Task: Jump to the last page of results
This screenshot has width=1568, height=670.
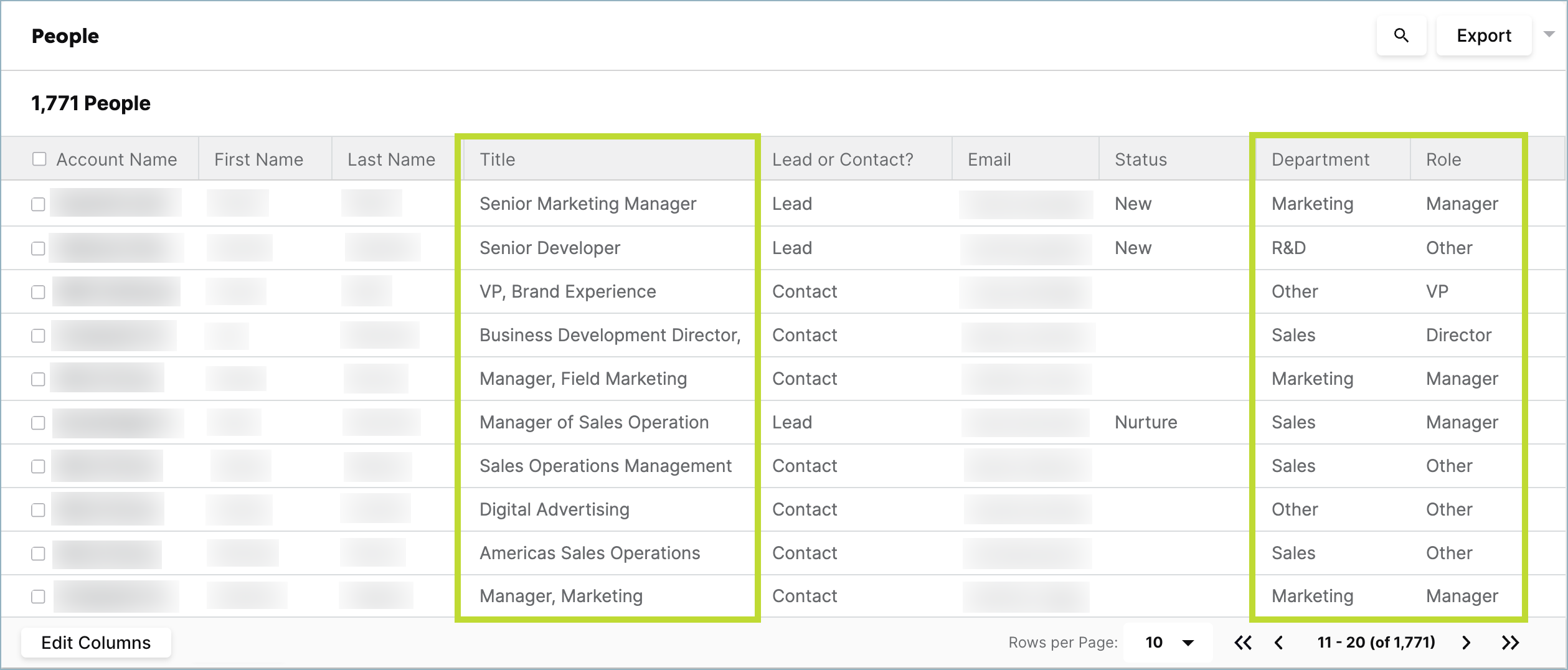Action: [1509, 642]
